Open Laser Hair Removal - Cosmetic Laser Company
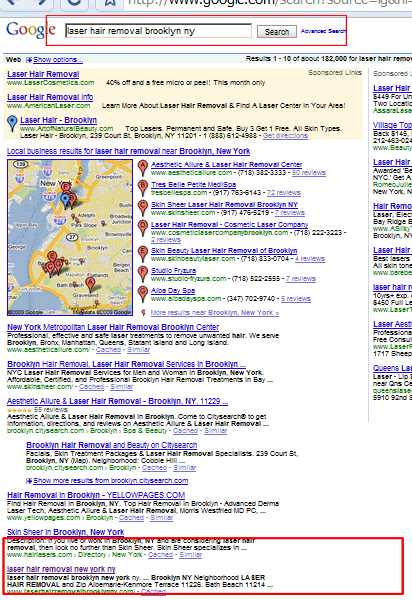This screenshot has width=412, height=600. (230, 225)
